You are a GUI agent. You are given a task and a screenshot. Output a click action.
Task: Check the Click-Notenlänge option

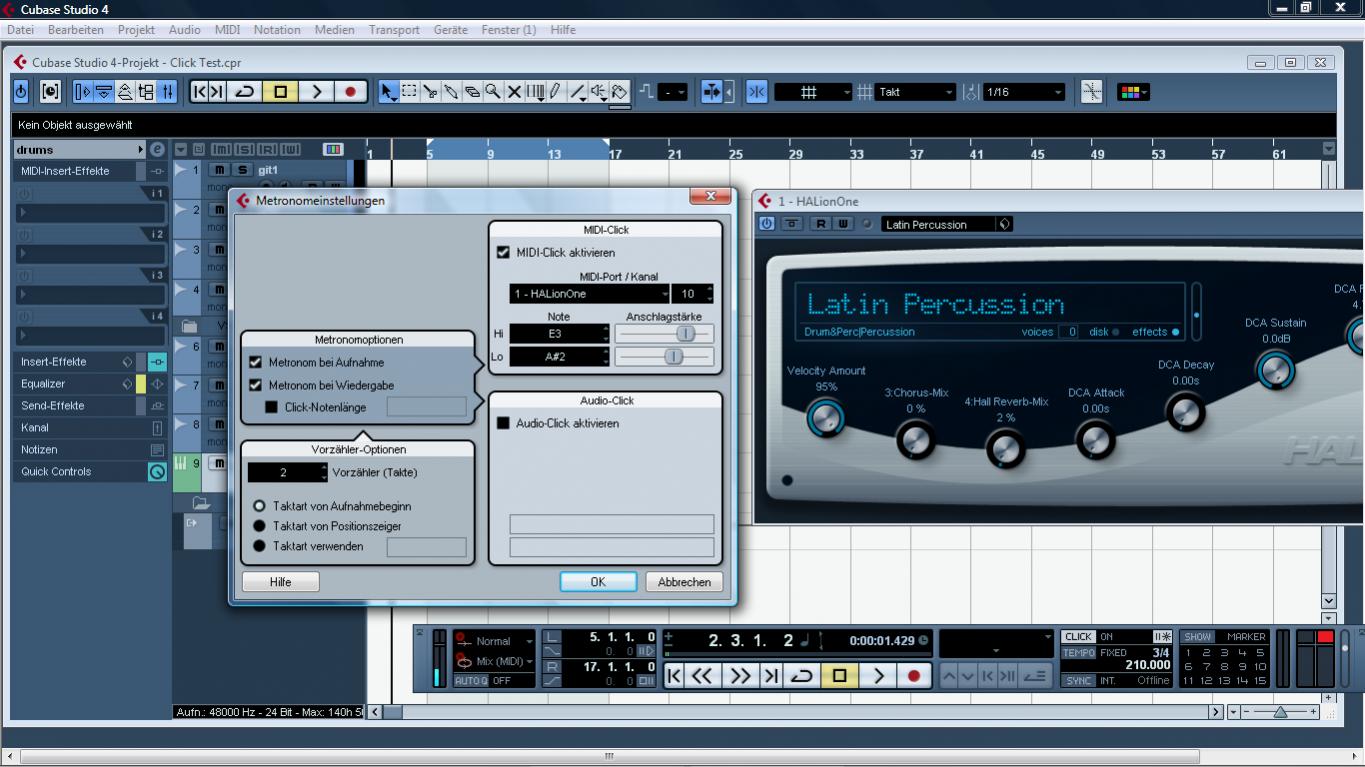[x=271, y=407]
